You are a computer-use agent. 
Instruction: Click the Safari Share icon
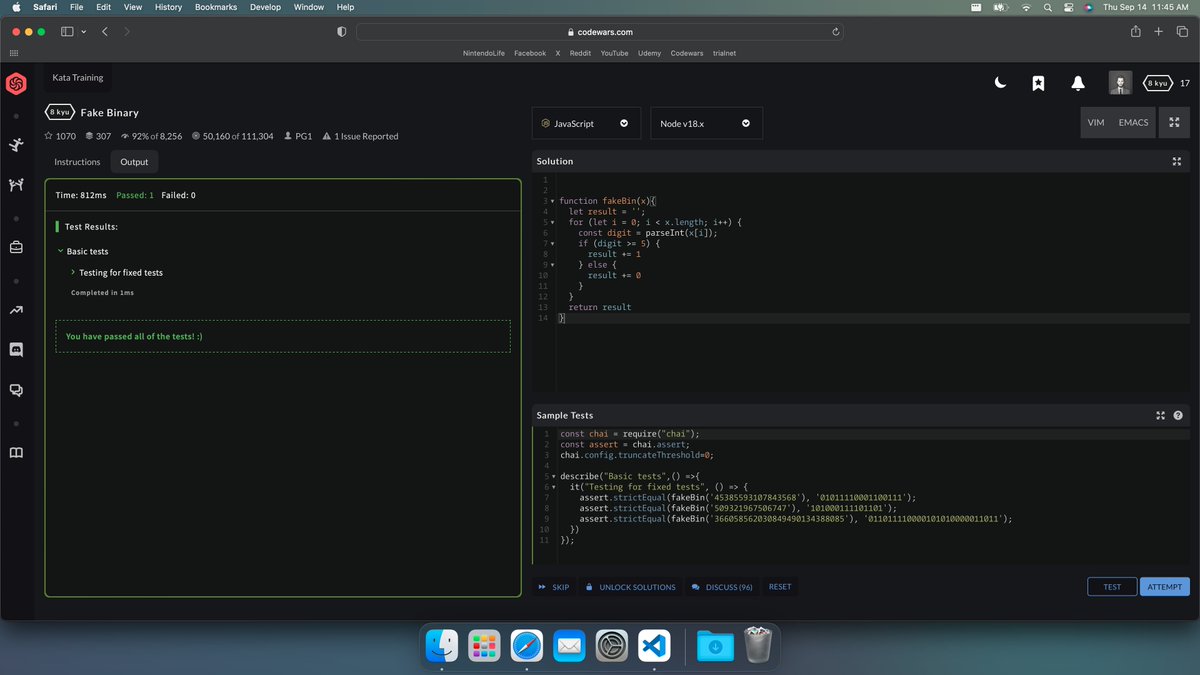[x=1136, y=31]
